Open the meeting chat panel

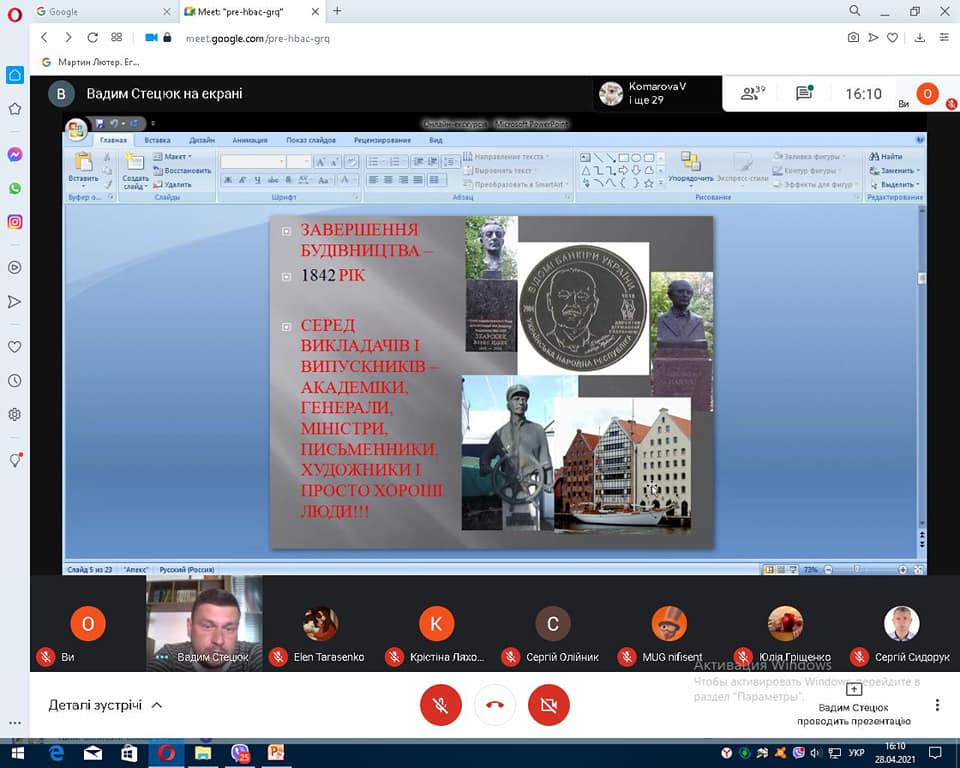804,94
